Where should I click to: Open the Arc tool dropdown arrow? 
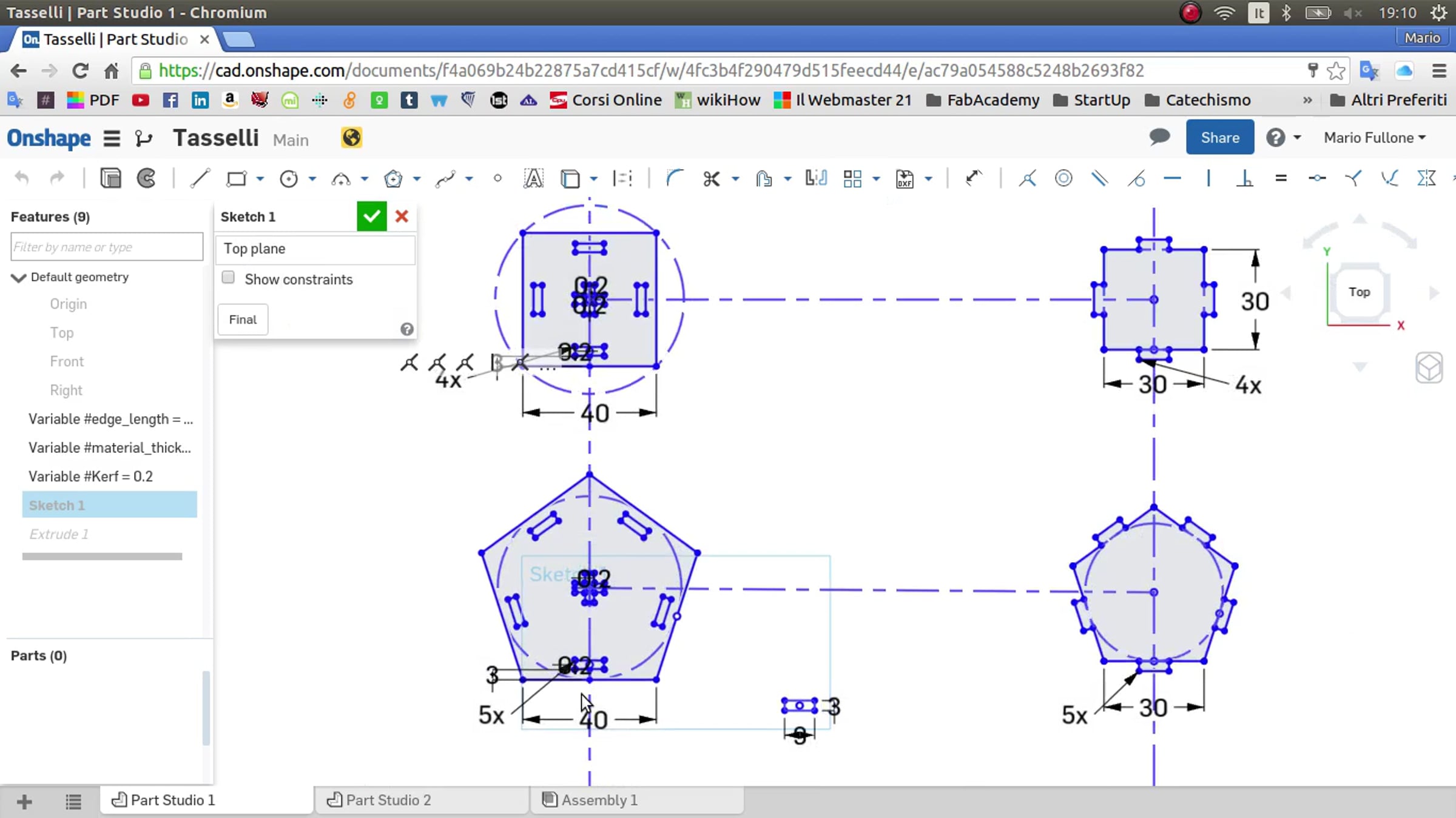point(365,179)
